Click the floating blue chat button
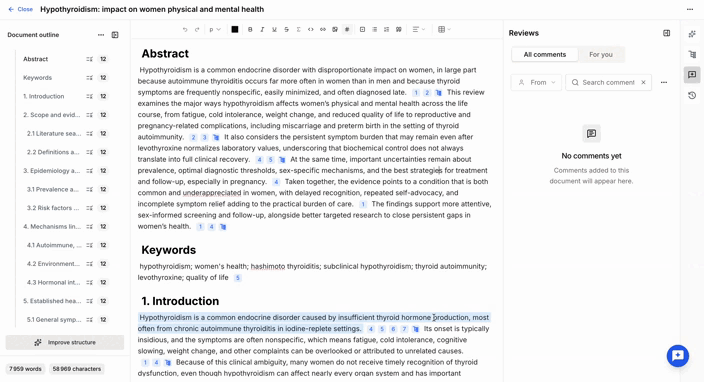Screen dimensions: 704x382 pos(678,356)
